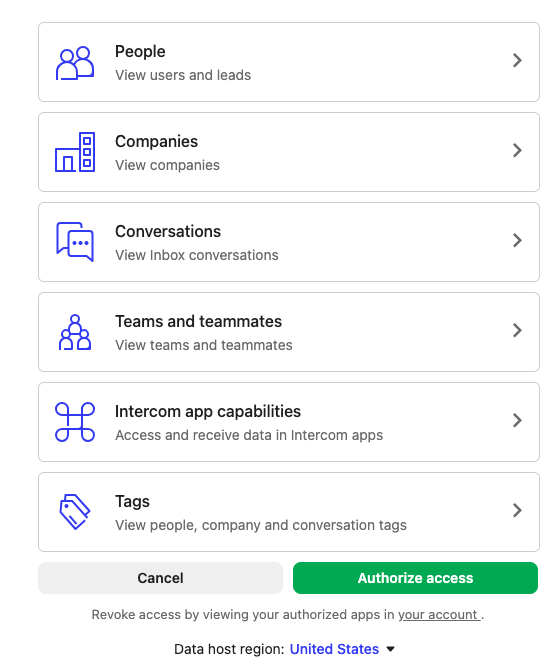Expand the Tags permission chevron
Image resolution: width=556 pixels, height=667 pixels.
tap(517, 510)
